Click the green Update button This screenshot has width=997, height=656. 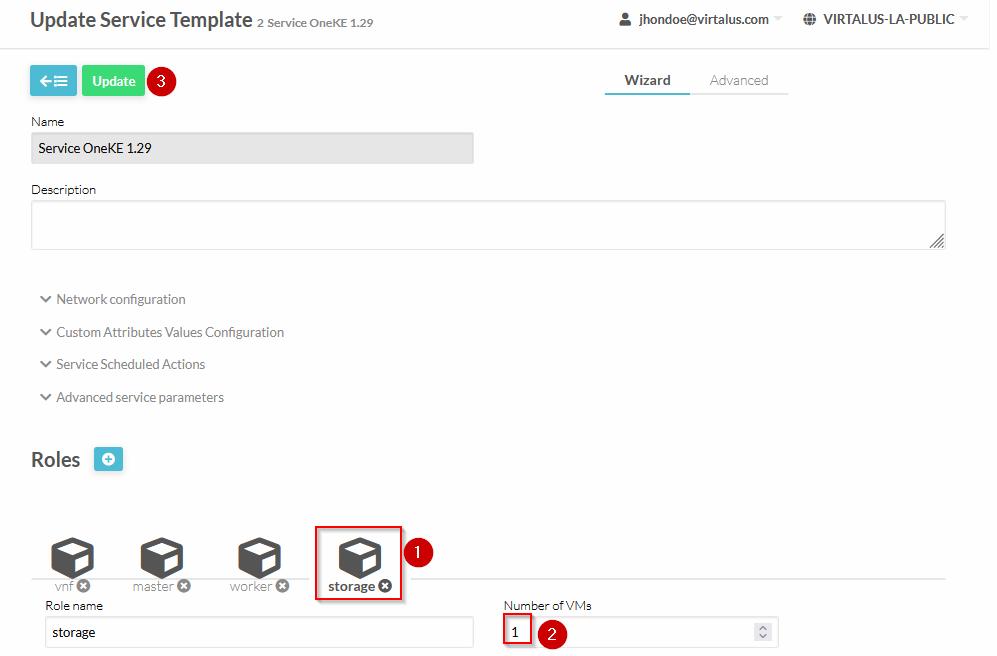[x=114, y=81]
